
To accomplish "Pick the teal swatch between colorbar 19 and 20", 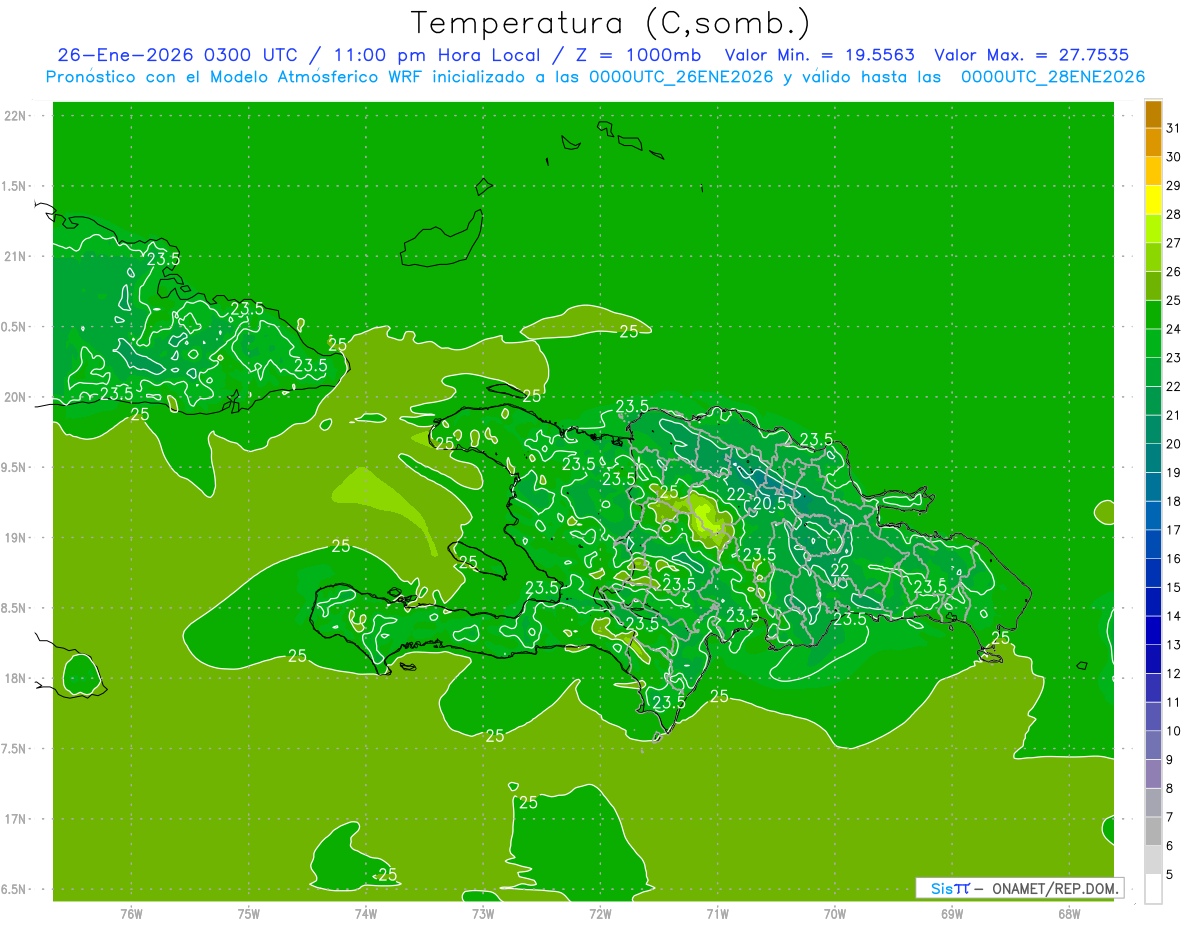I will click(1153, 458).
